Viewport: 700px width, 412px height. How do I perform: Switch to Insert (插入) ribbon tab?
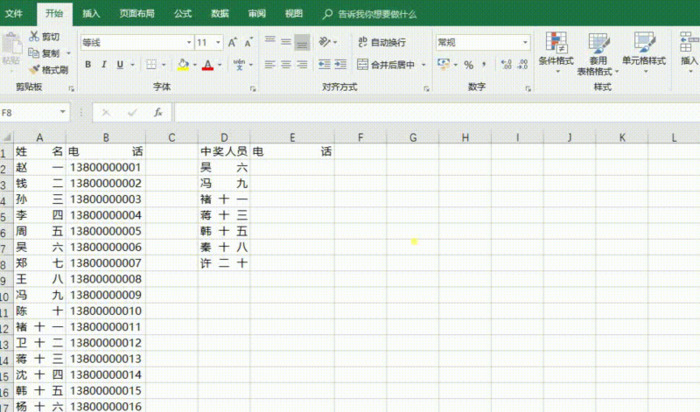pos(91,13)
